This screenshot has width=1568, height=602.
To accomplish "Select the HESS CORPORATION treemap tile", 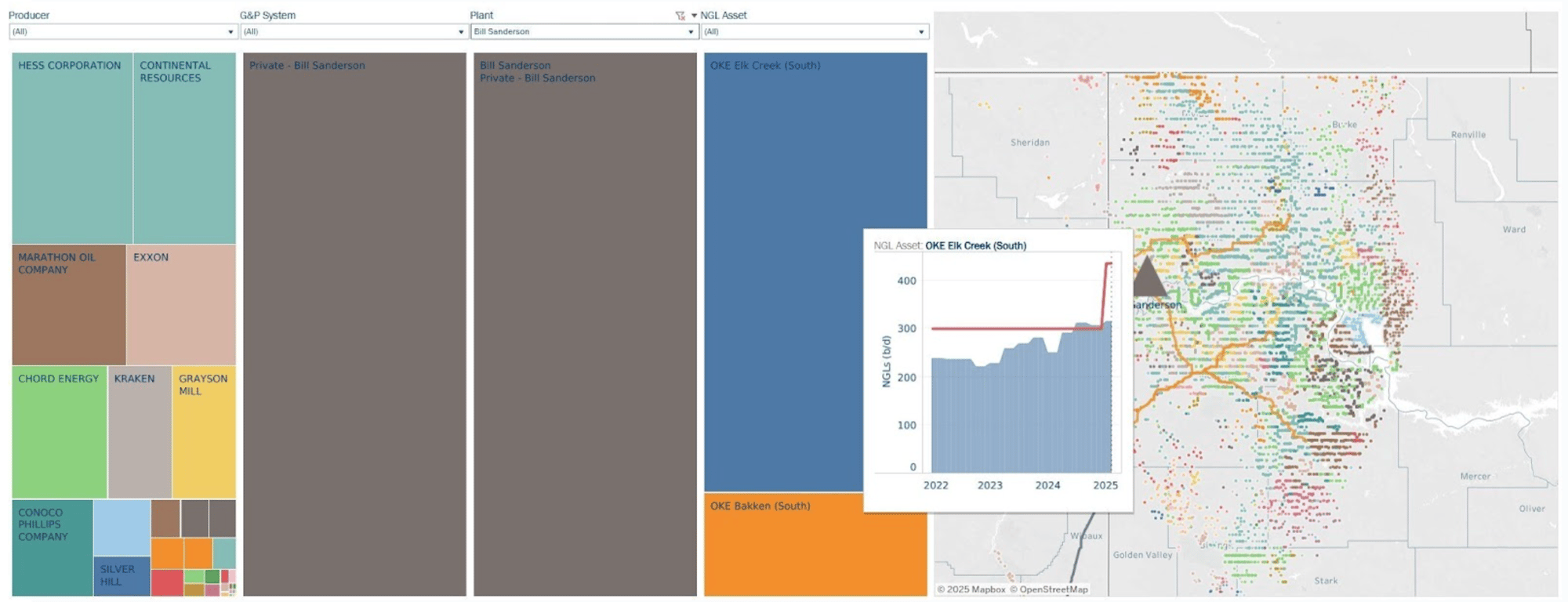I will (x=72, y=148).
